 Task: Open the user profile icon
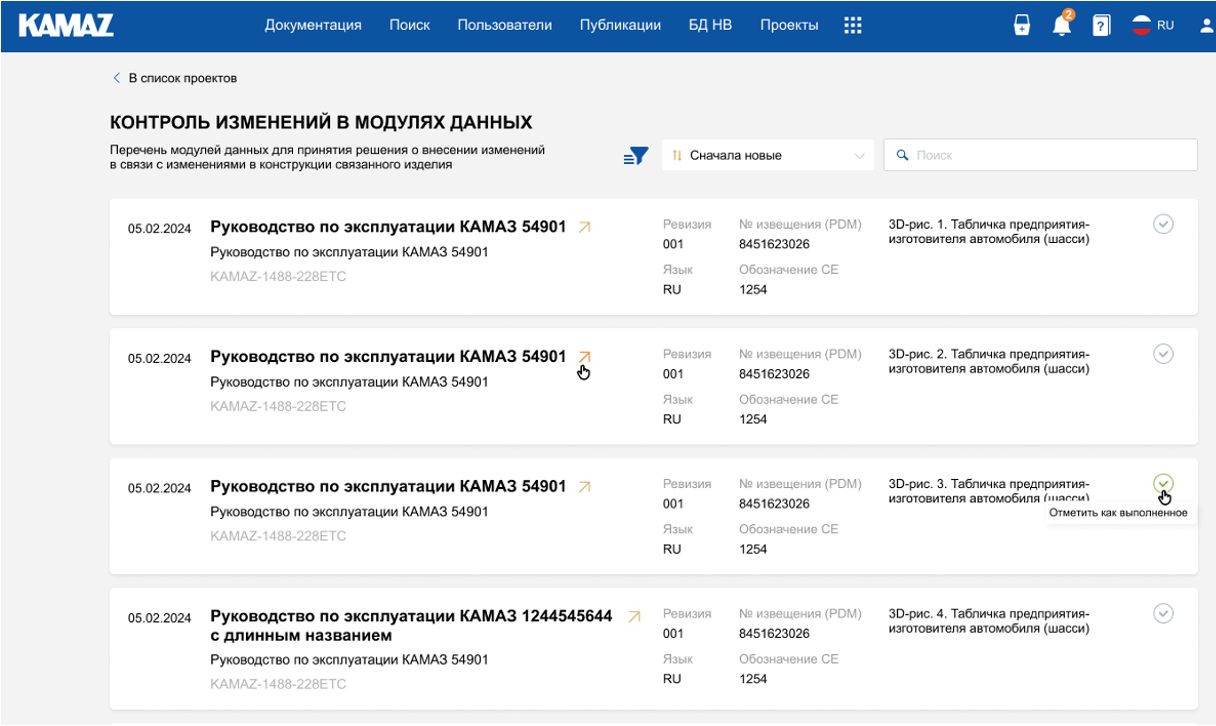pos(1206,26)
